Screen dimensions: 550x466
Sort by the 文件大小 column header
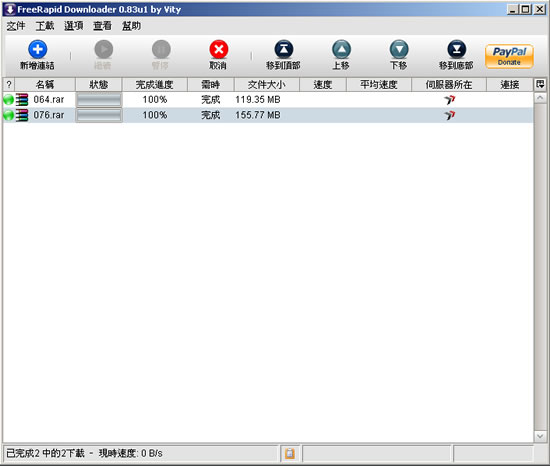[267, 85]
